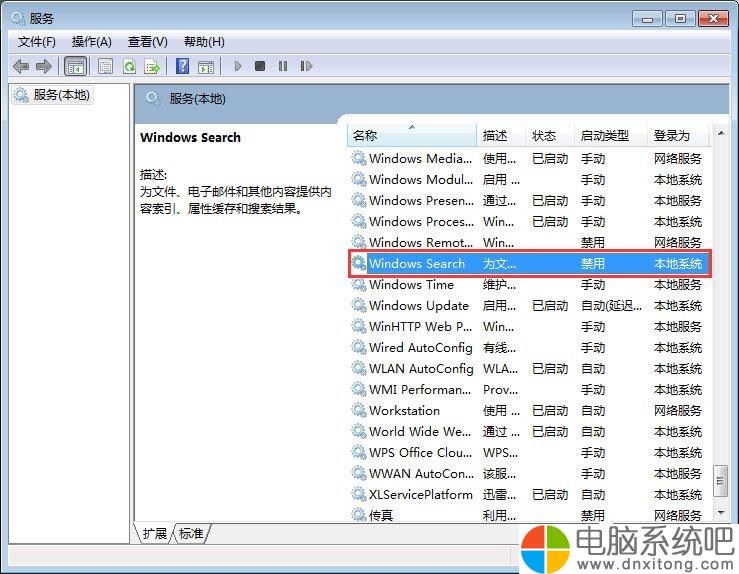This screenshot has width=739, height=574.
Task: Select the WWAN AutoCon... service row
Action: (529, 474)
